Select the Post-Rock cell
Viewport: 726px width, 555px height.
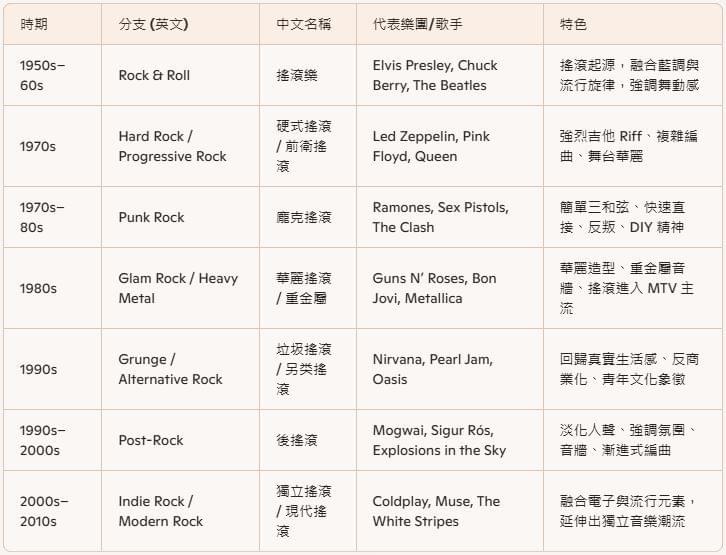[x=181, y=440]
